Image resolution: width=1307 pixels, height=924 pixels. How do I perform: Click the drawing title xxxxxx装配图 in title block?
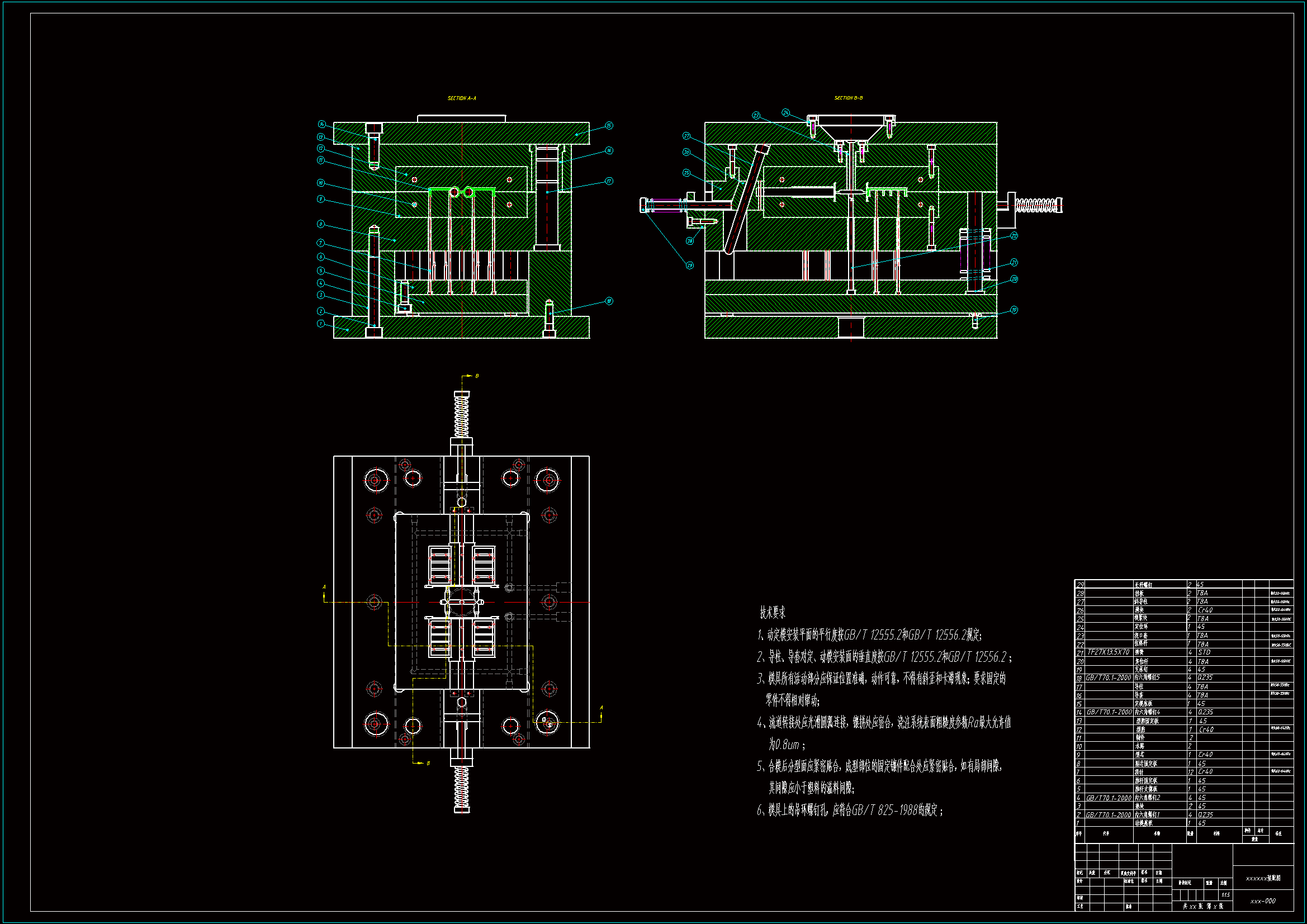tap(1263, 879)
